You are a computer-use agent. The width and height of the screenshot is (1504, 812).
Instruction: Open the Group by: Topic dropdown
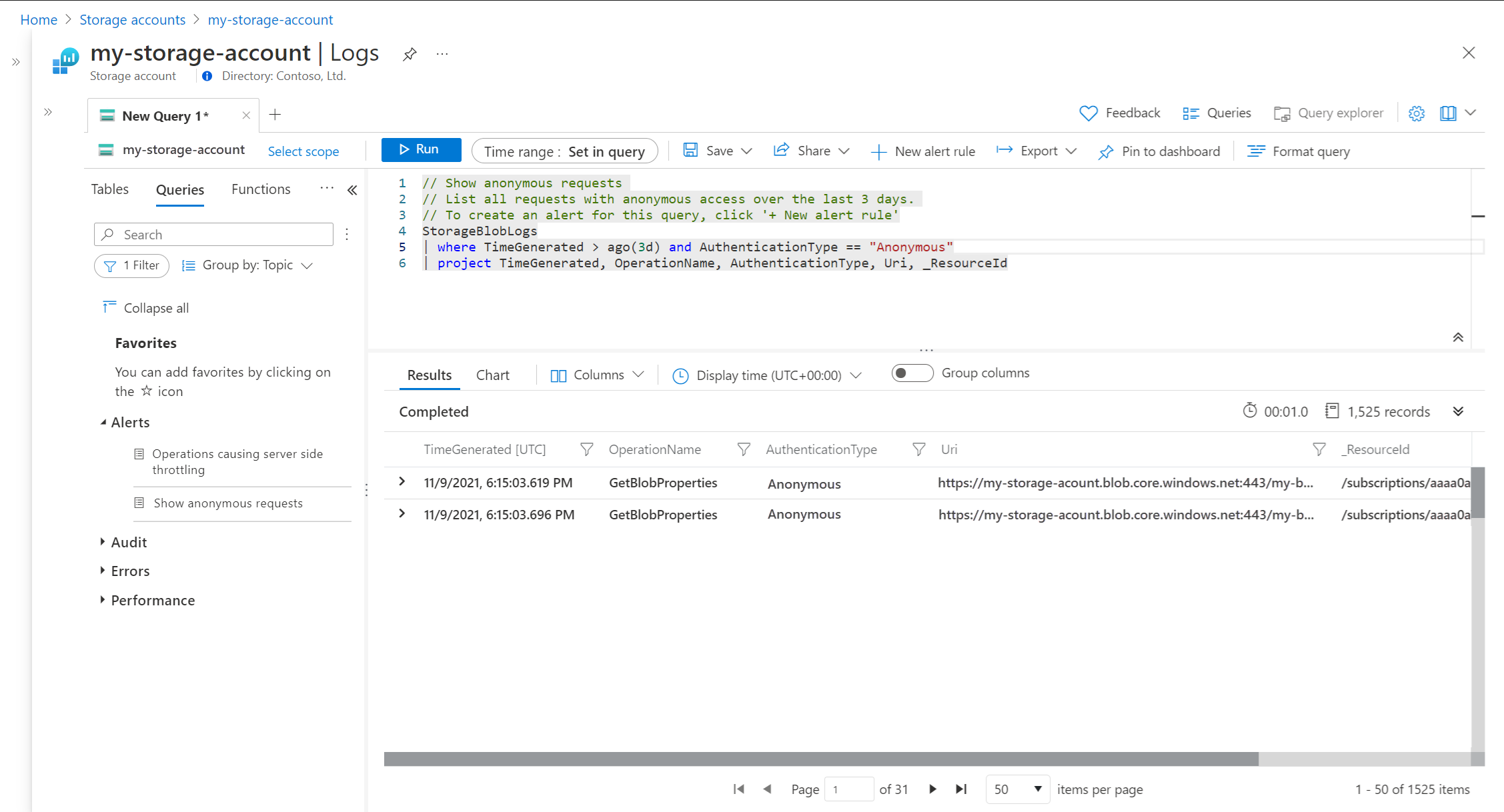pos(247,265)
